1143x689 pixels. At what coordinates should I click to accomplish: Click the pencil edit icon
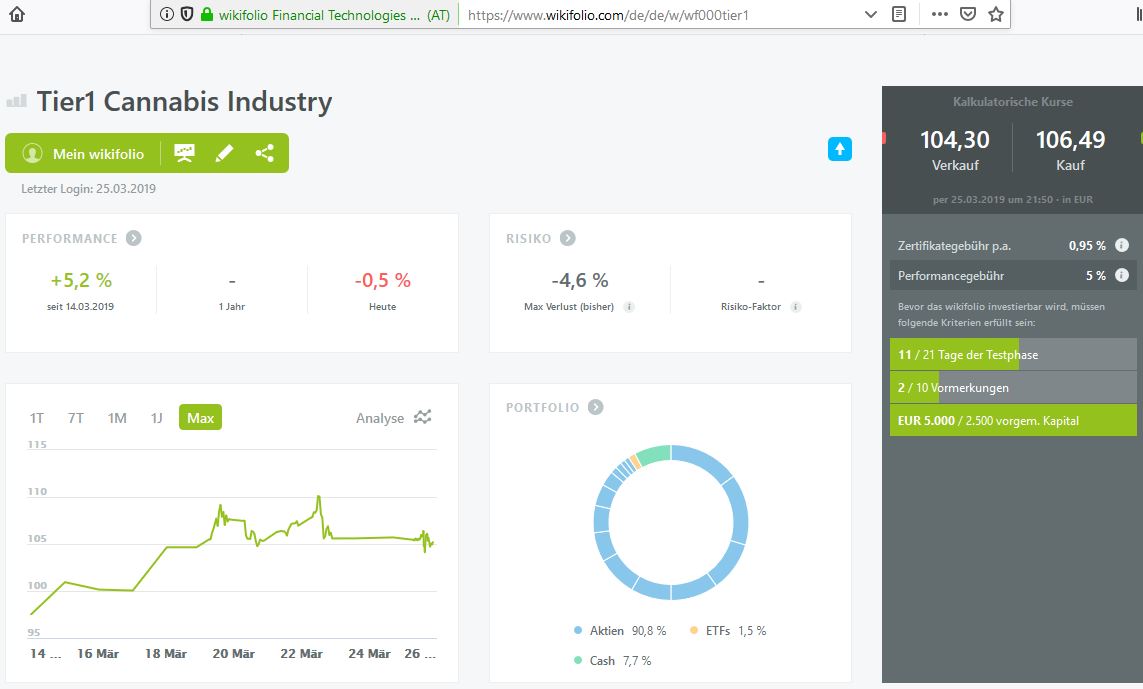pyautogui.click(x=224, y=153)
